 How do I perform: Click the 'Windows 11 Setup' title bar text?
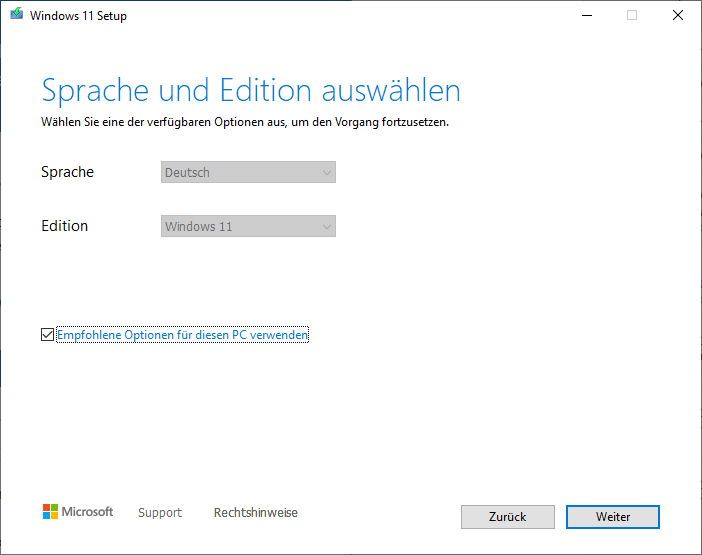(79, 16)
